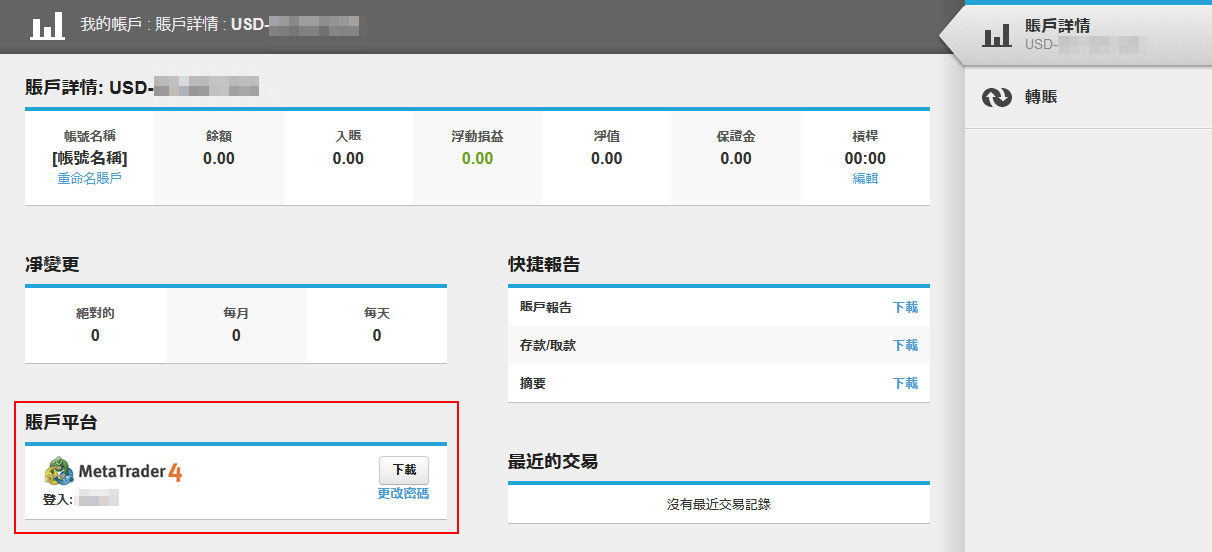
Task: Click the MetaTrader 4 logo
Action: [113, 471]
